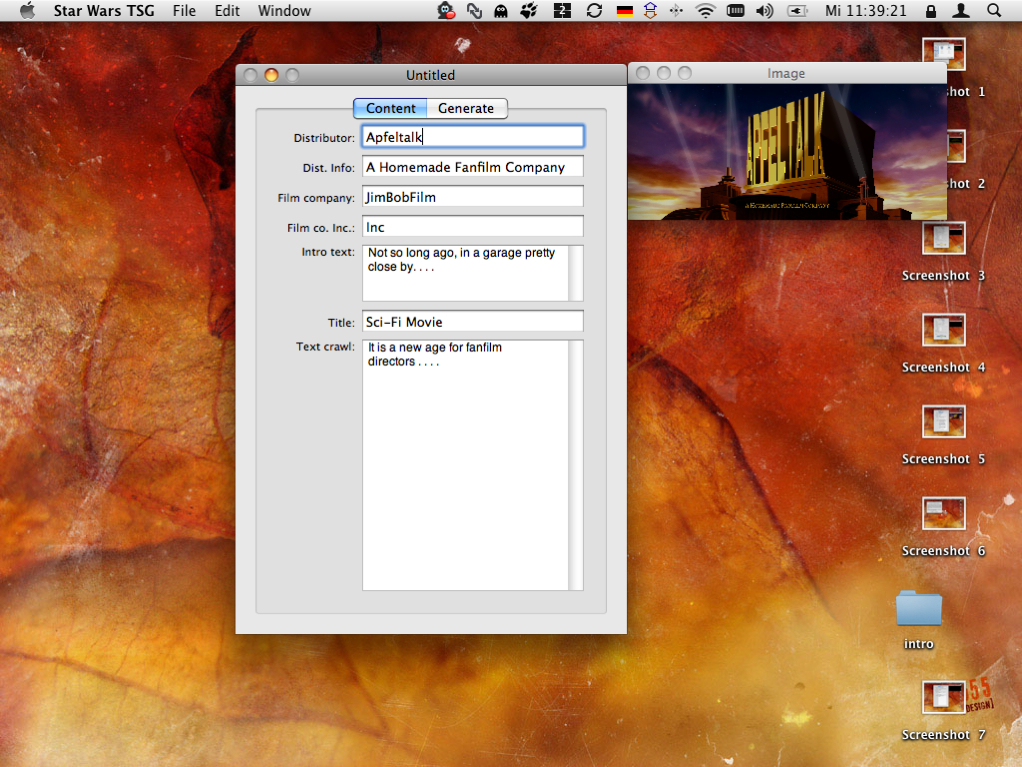Click inside the Text crawl area
1022x767 pixels.
tap(465, 465)
